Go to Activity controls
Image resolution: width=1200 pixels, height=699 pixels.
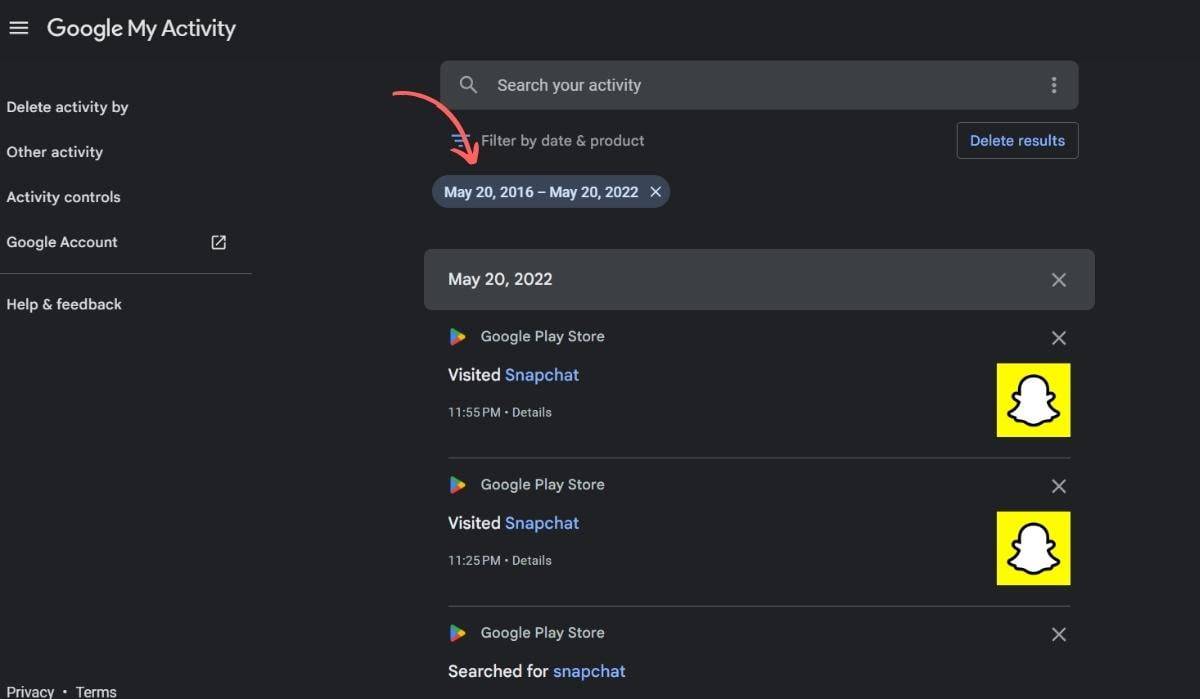[x=63, y=197]
